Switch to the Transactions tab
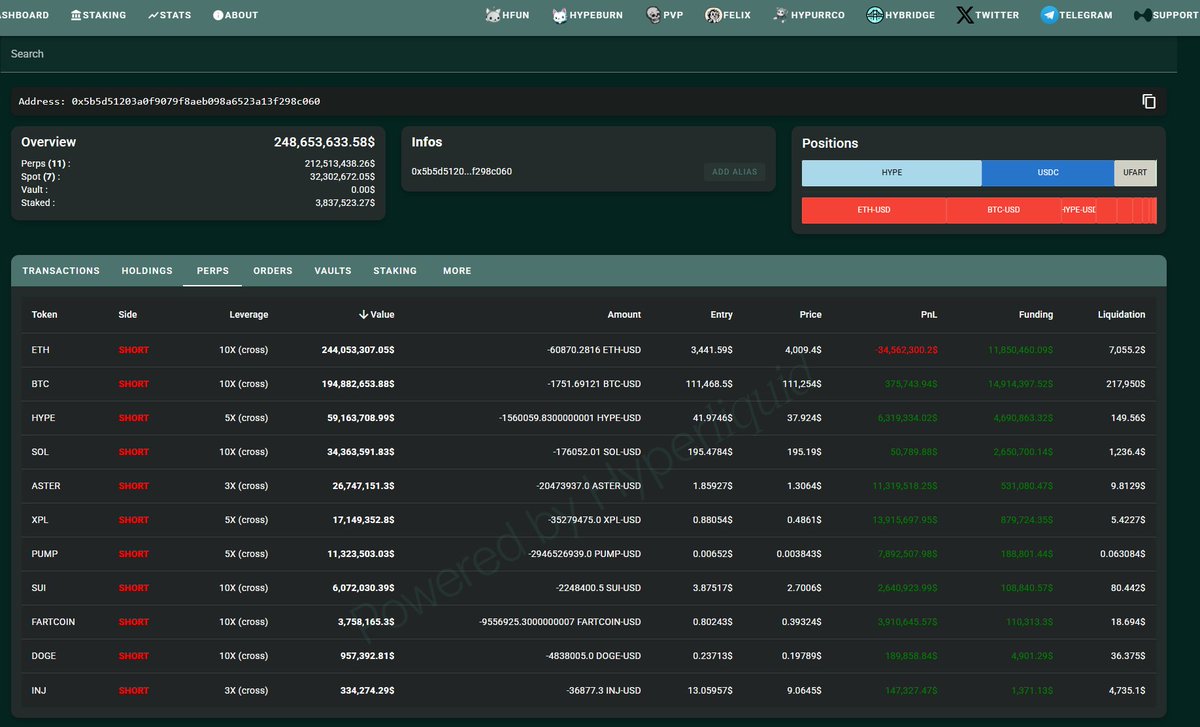Screen dimensions: 1200x727 click(61, 271)
